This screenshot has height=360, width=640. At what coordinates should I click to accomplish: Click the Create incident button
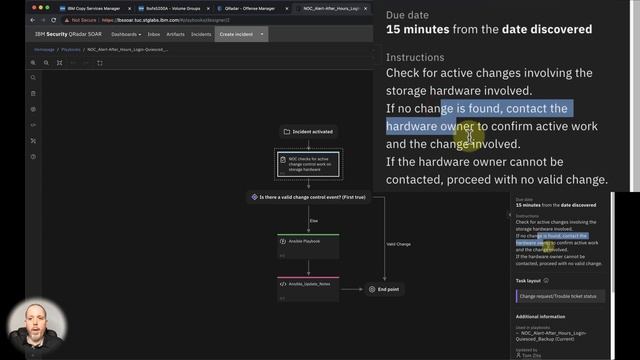236,34
